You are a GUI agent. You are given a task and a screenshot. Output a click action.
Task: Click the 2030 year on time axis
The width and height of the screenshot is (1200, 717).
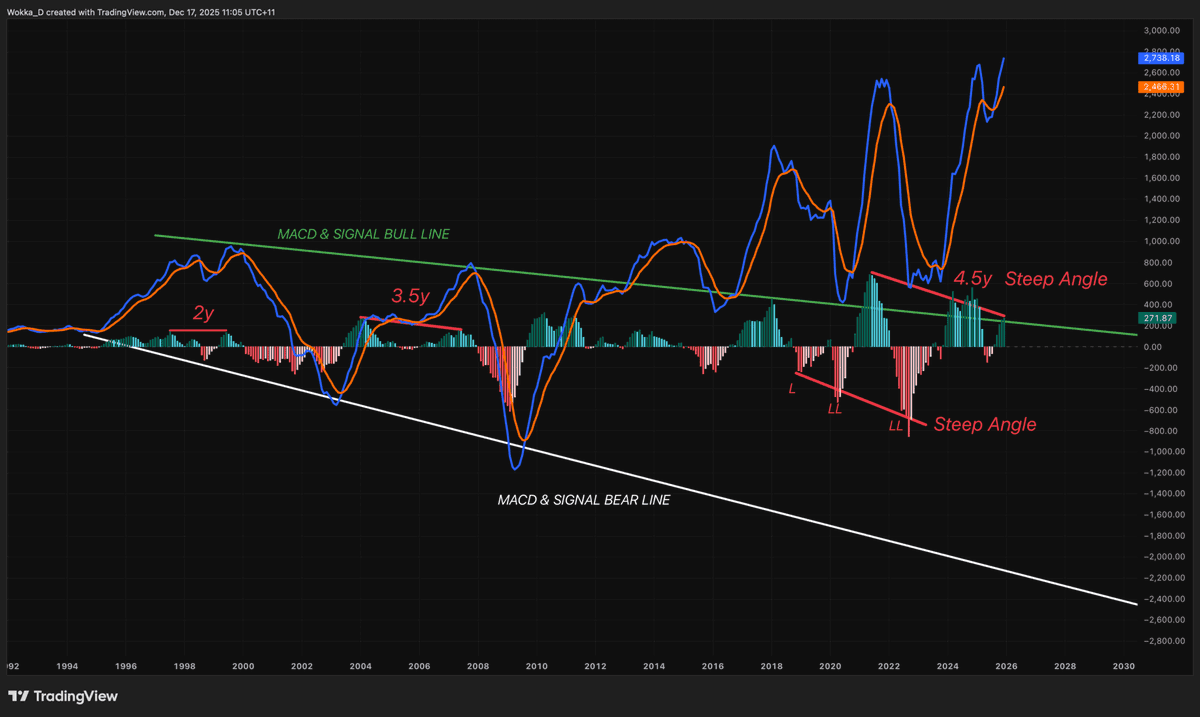(1124, 665)
